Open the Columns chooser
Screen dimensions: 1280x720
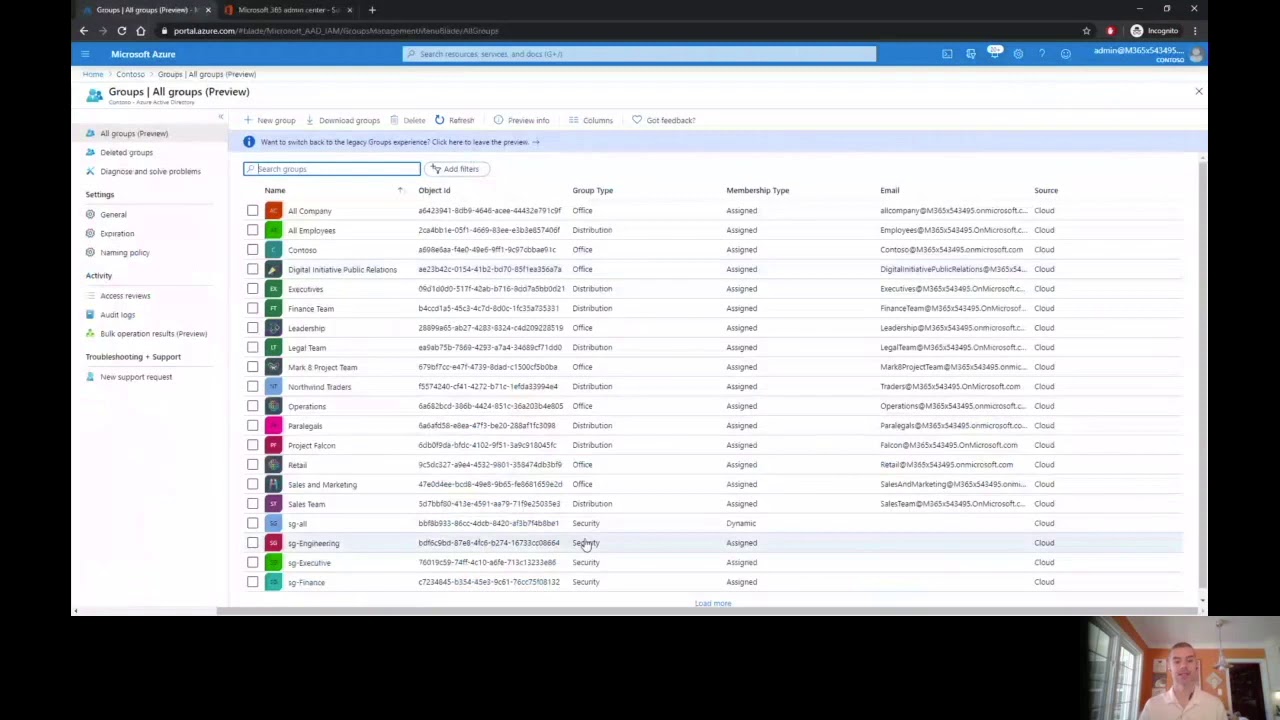click(x=591, y=120)
